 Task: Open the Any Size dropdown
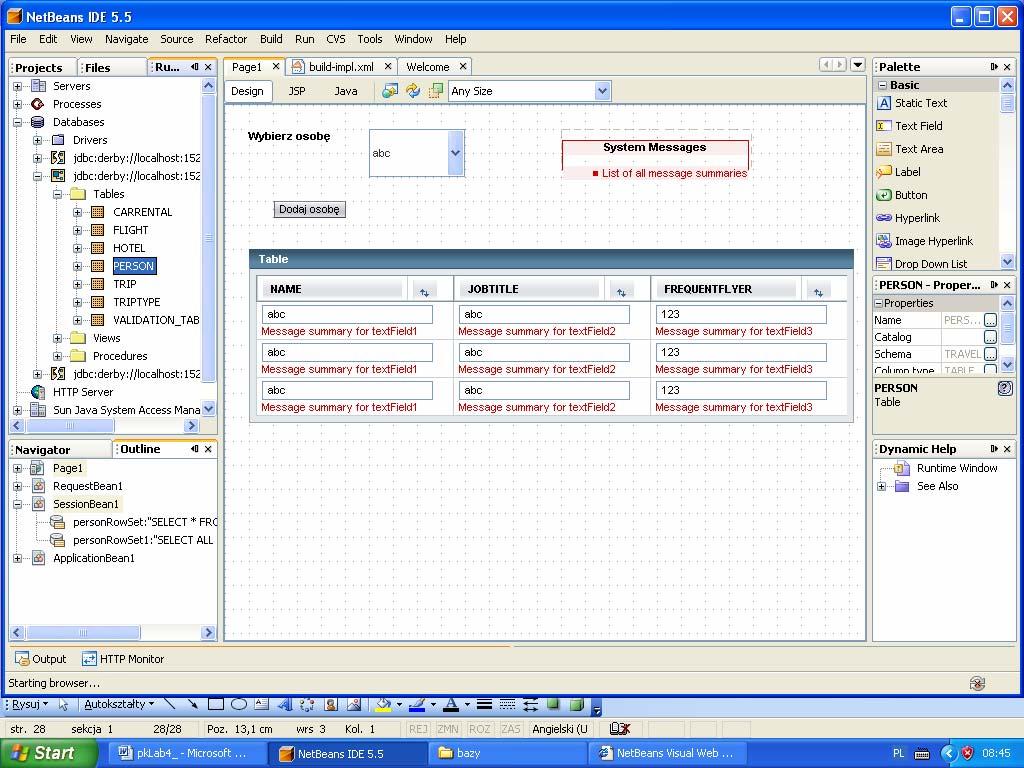[x=602, y=91]
